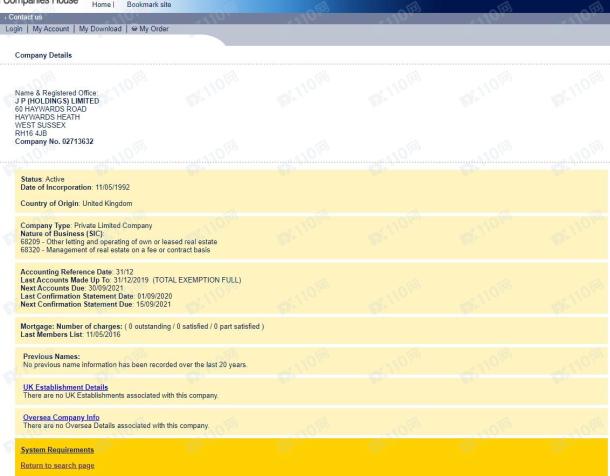Open My Order menu item
The height and width of the screenshot is (476, 610).
pyautogui.click(x=154, y=29)
